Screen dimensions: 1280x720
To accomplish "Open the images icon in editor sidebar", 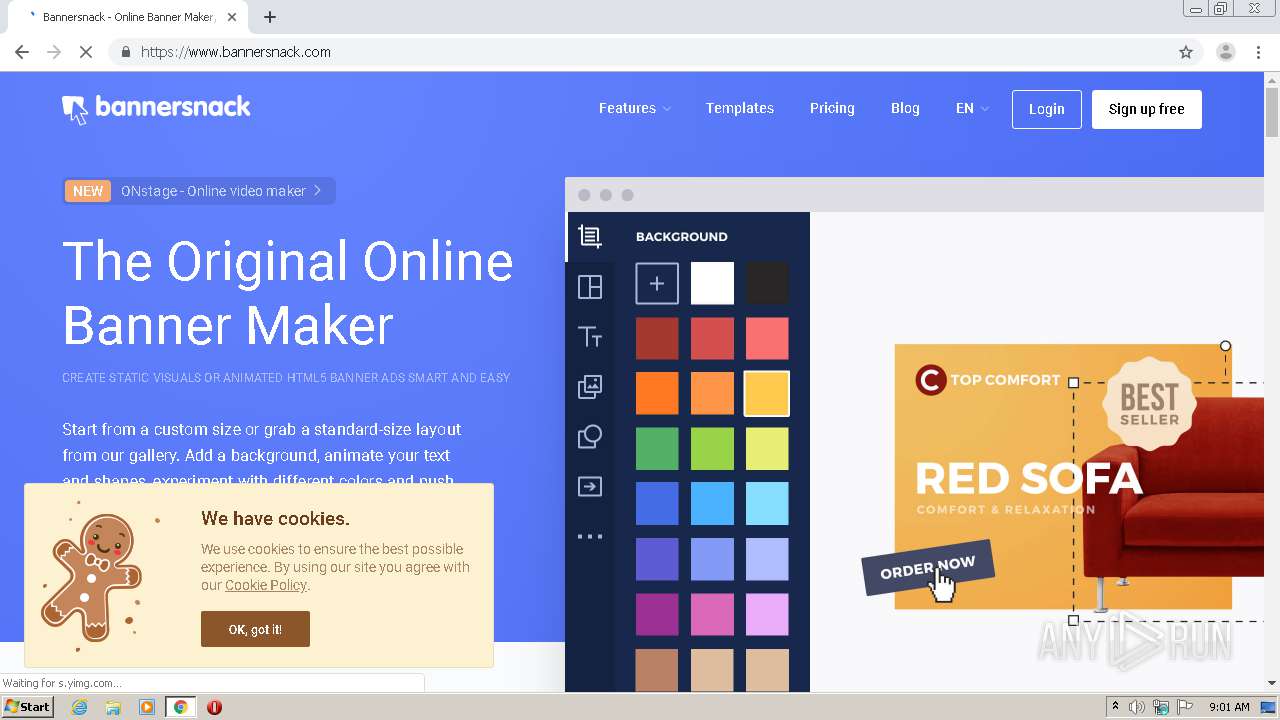I will pyautogui.click(x=590, y=387).
